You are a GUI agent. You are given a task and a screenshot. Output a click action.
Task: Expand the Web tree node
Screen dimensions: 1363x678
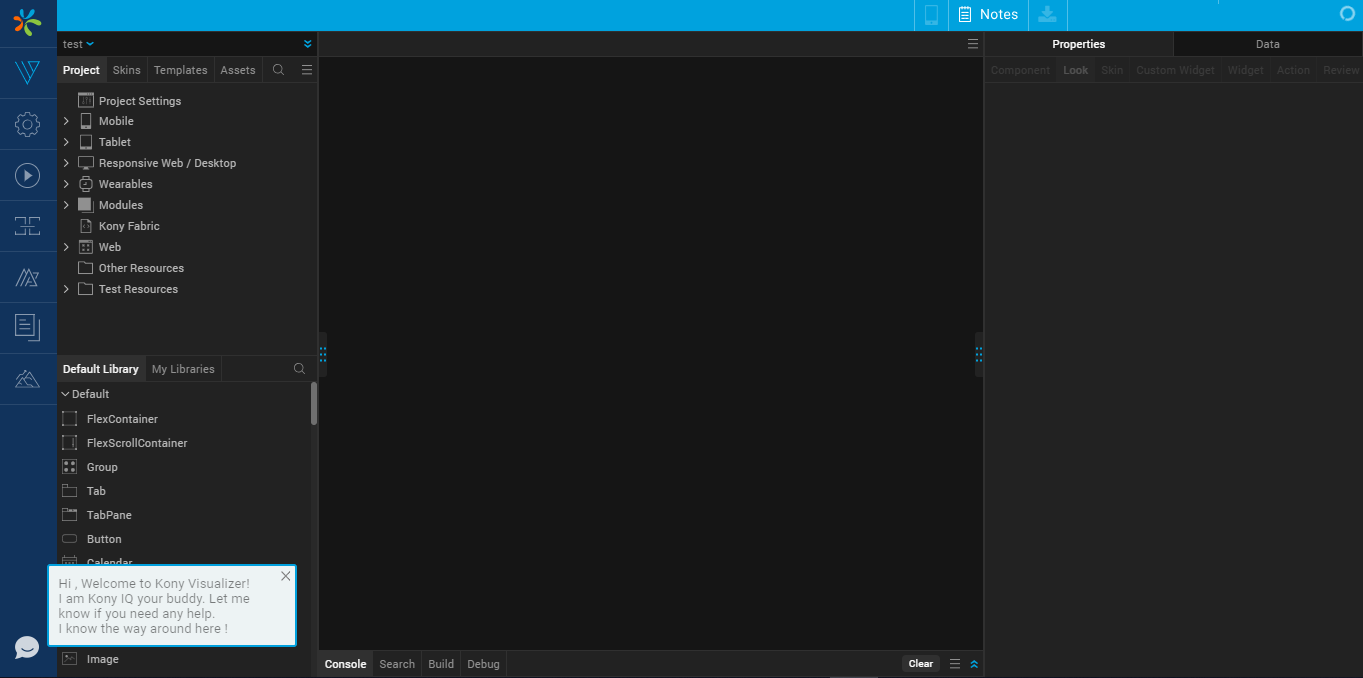[66, 247]
